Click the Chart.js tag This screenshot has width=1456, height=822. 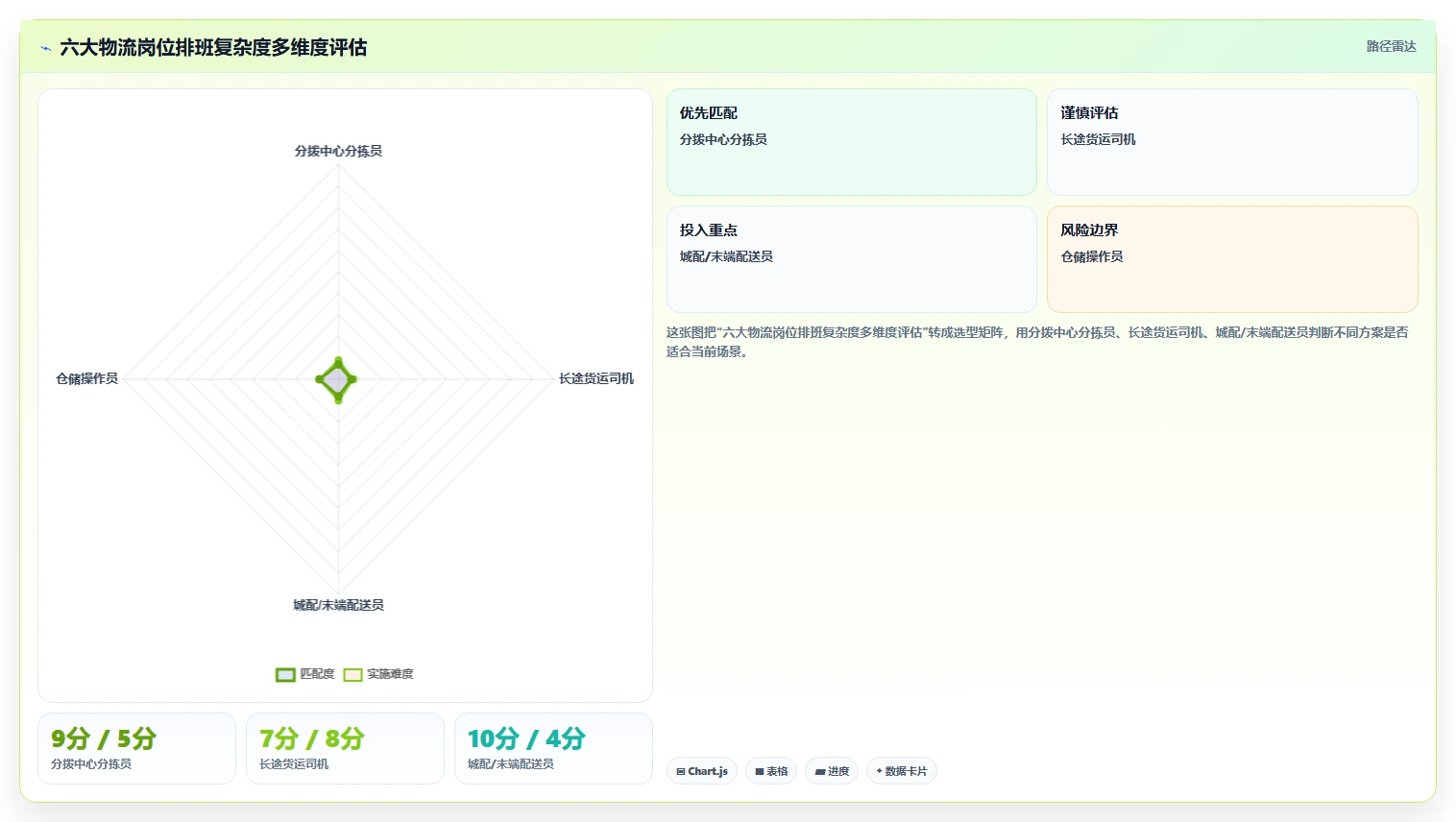pyautogui.click(x=702, y=771)
